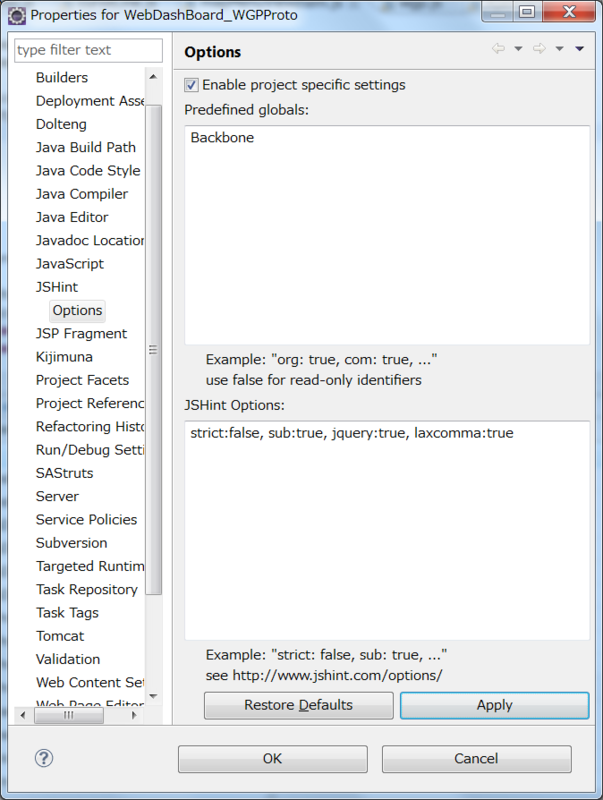Select Validation in the properties tree
The width and height of the screenshot is (603, 800).
(x=67, y=659)
